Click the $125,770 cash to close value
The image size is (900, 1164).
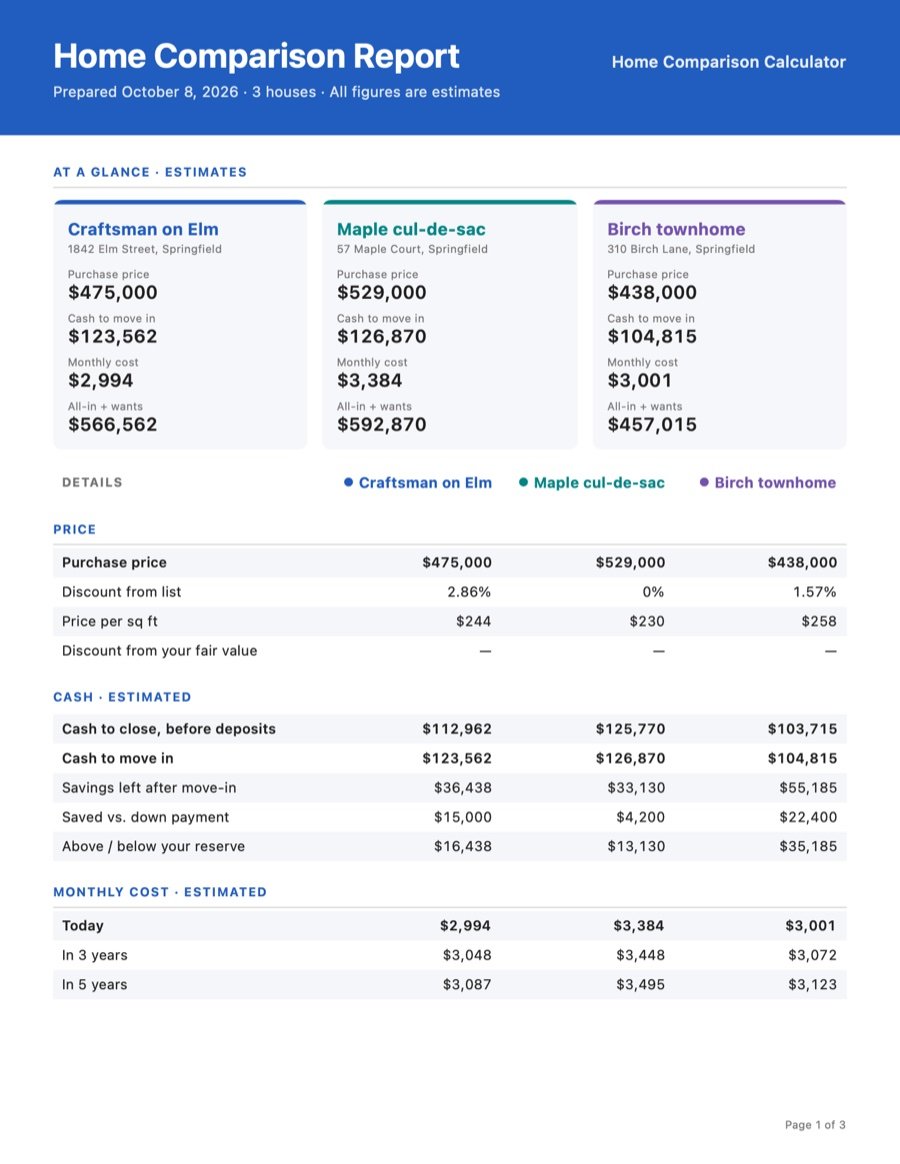(630, 729)
